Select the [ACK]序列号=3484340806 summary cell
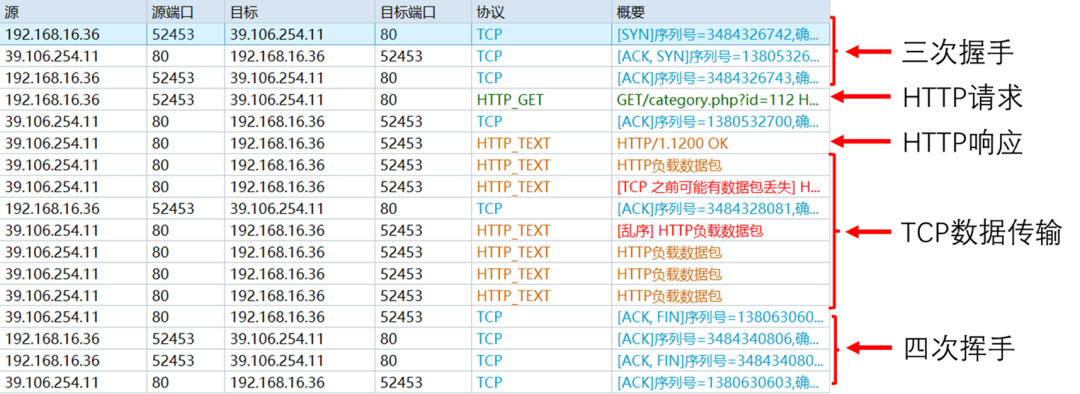This screenshot has height=394, width=1080. (720, 339)
